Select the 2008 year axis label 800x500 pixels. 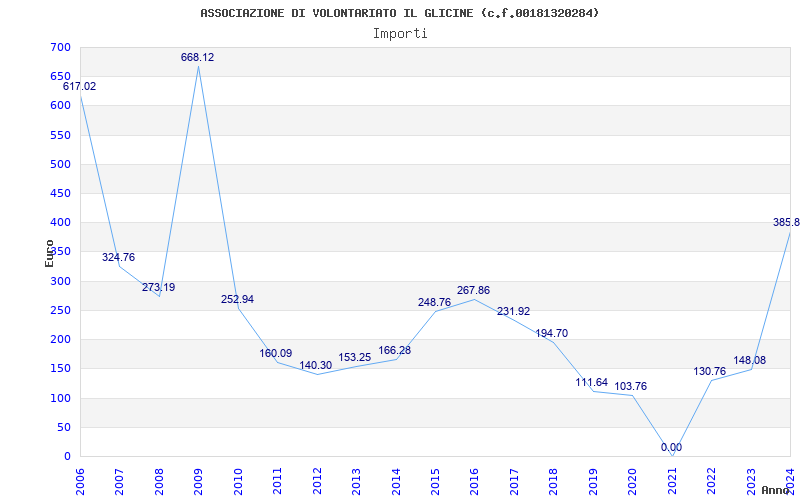[x=159, y=481]
